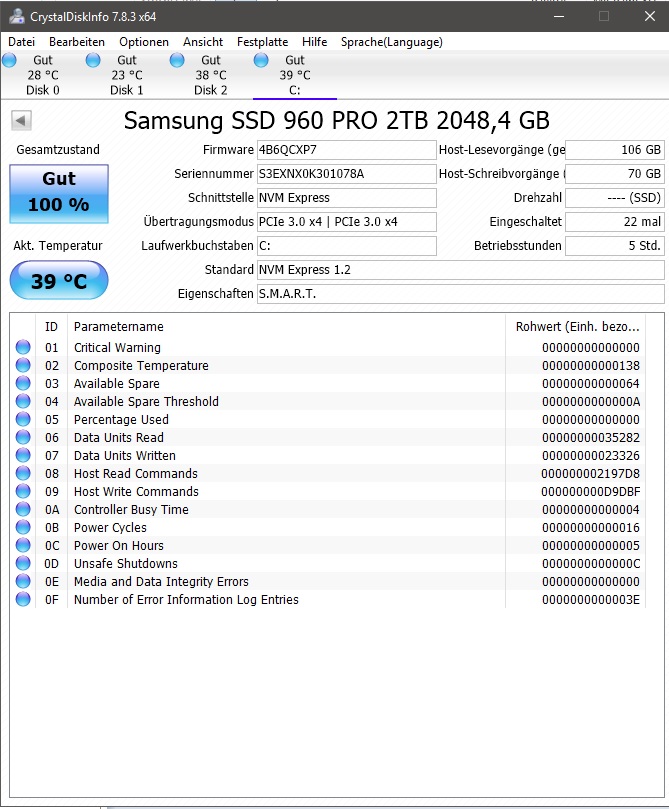
Task: Click status orb for Error Information Log Entries
Action: pyautogui.click(x=23, y=600)
